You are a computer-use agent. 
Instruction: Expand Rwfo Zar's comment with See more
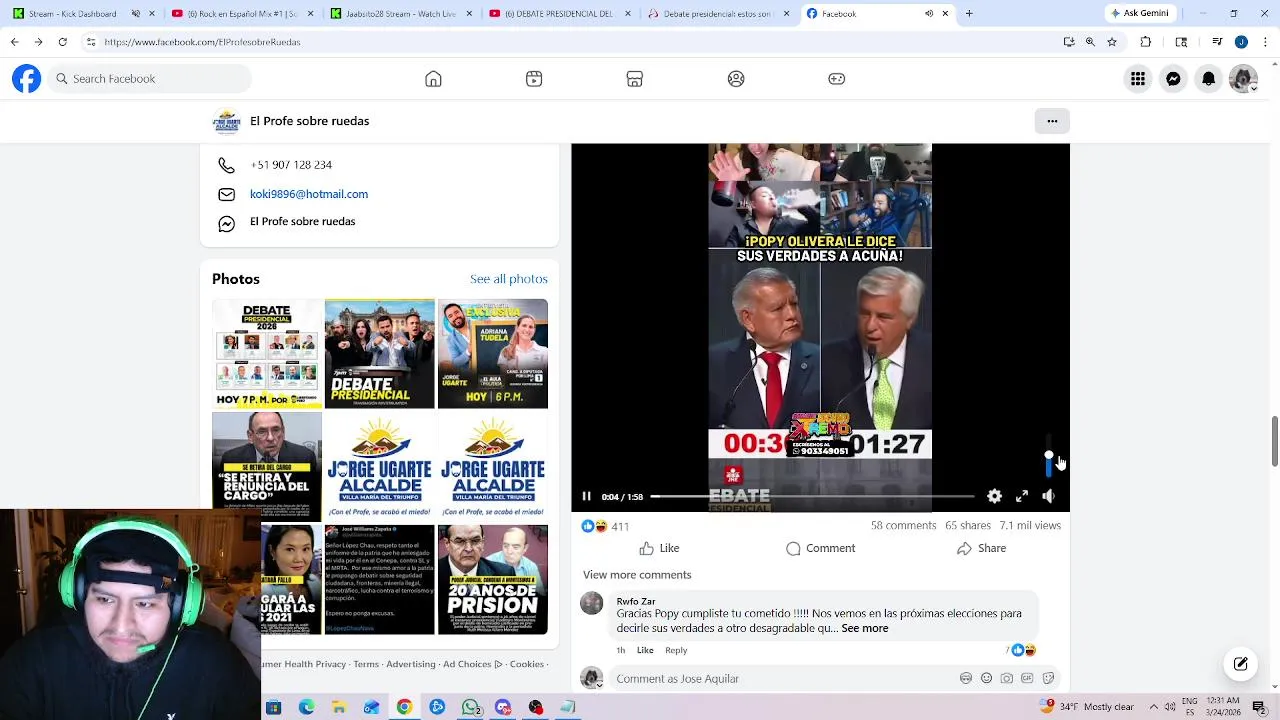[865, 628]
